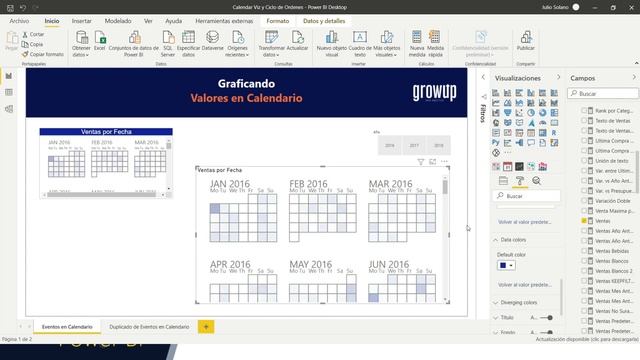This screenshot has width=640, height=360.
Task: Expand the Título section chevron
Action: [496, 318]
